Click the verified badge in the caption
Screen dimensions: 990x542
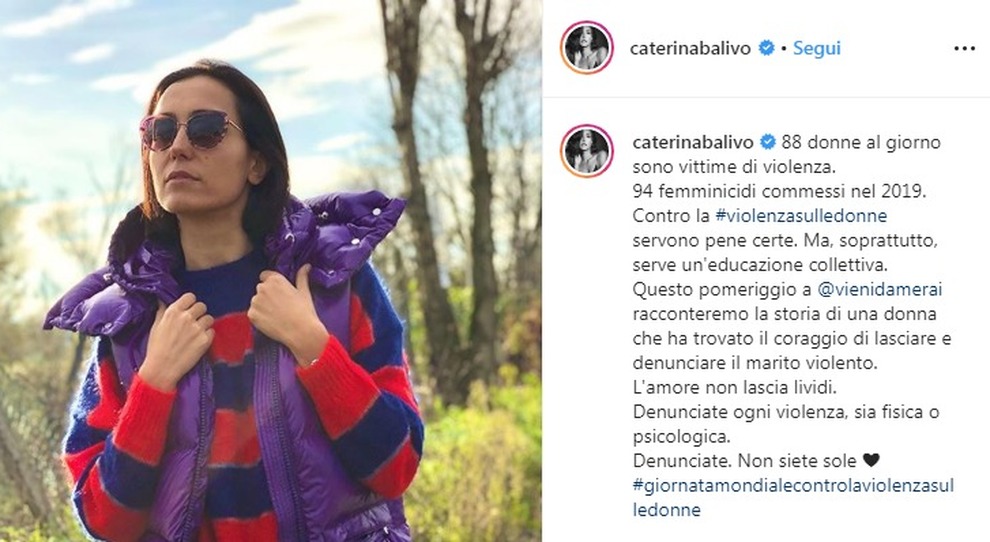[767, 142]
